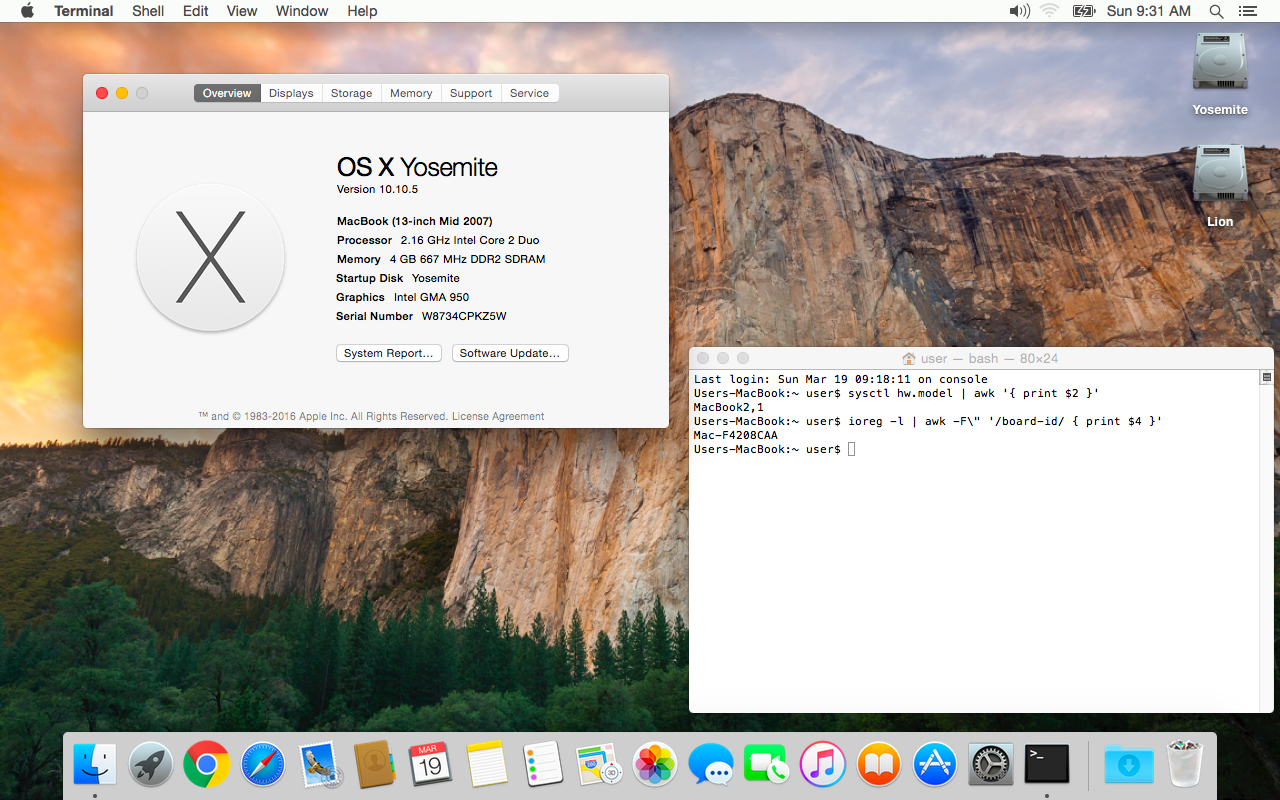Click the volume icon in menu bar
The image size is (1280, 800).
[x=1019, y=11]
